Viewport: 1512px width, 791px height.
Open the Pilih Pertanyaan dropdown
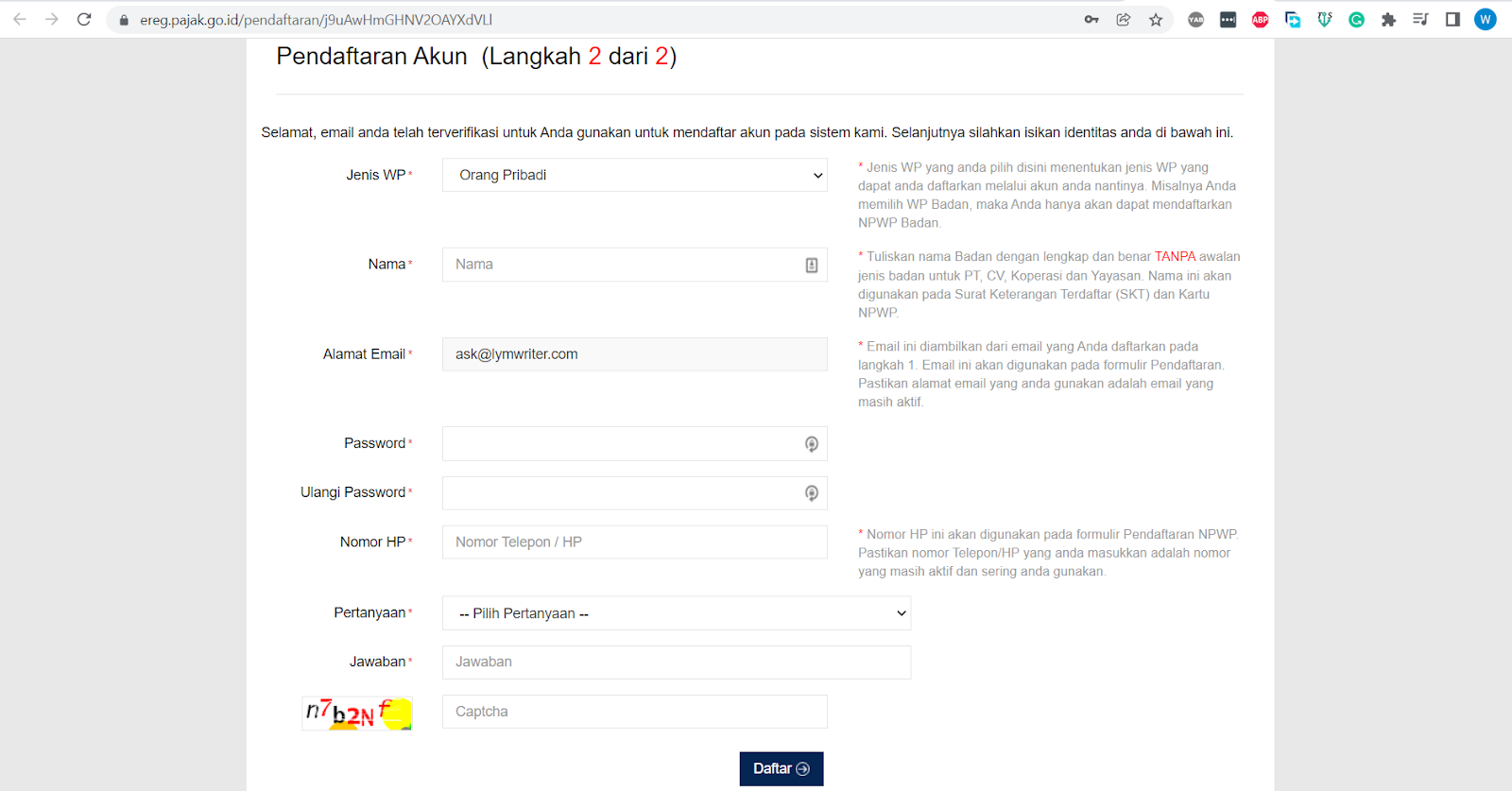[676, 613]
